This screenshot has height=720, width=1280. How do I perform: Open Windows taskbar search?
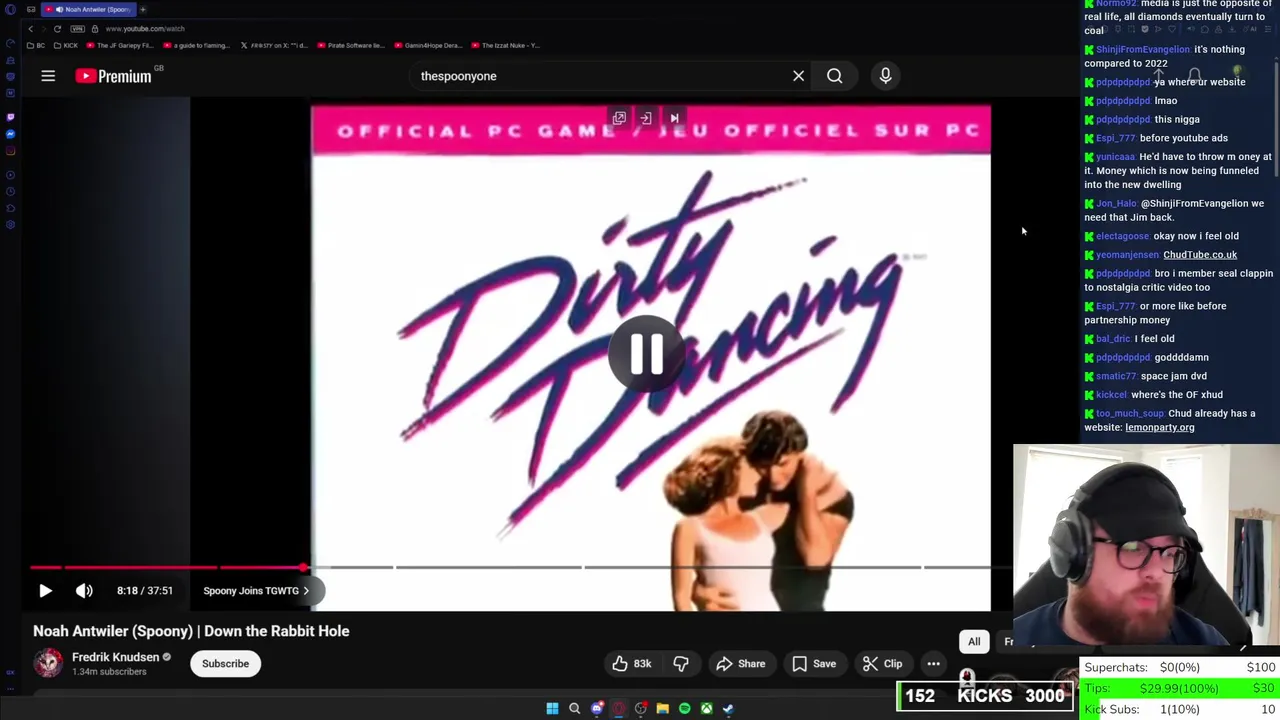point(574,709)
